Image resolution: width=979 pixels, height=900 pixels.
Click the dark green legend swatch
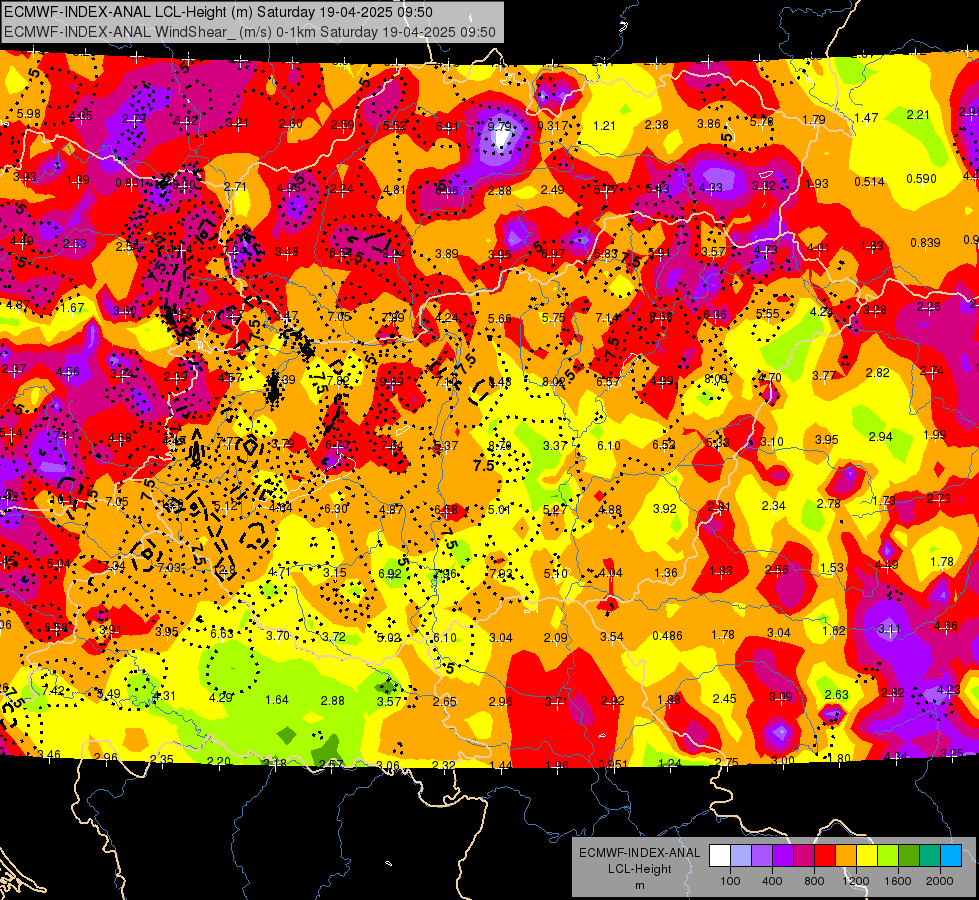tap(908, 856)
